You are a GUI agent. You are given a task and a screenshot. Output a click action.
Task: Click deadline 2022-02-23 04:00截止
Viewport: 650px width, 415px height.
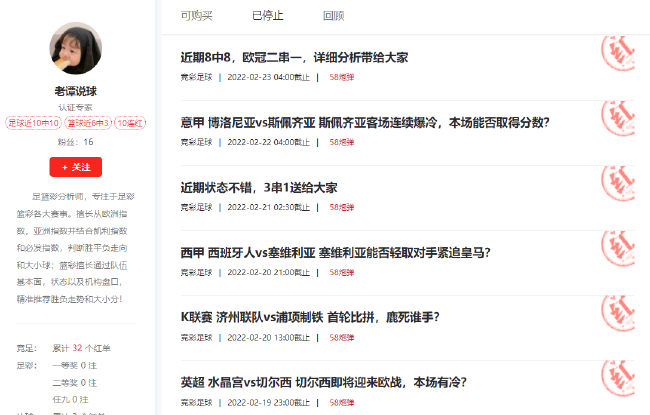[x=269, y=77]
